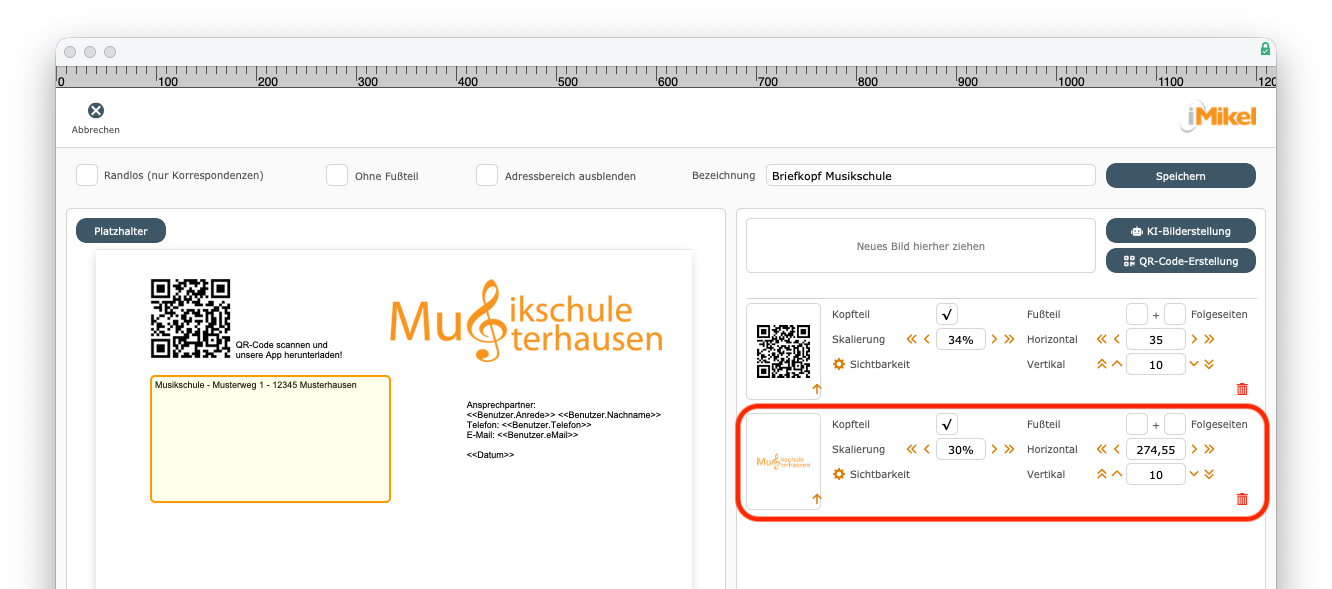1332x589 pixels.
Task: Click double-left Horizontal arrow in QR row
Action: [1102, 339]
